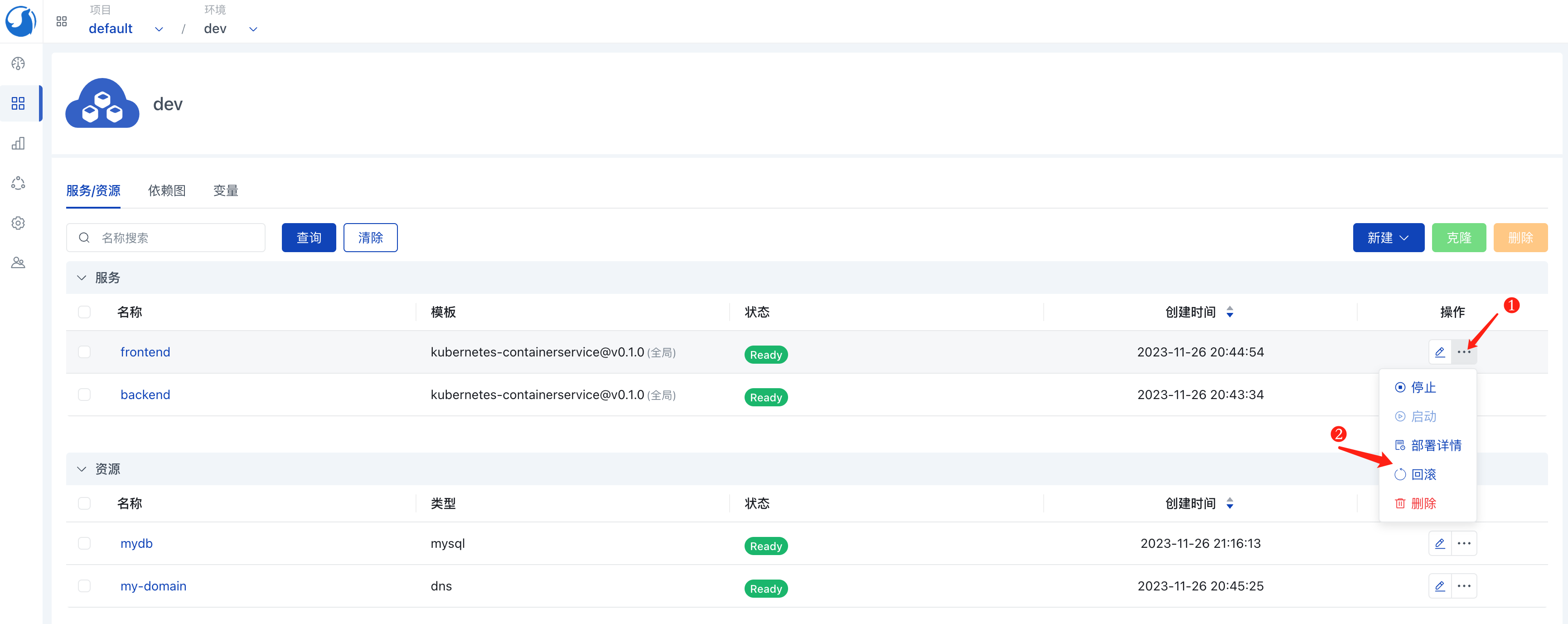Open the backend service link

pos(145,395)
